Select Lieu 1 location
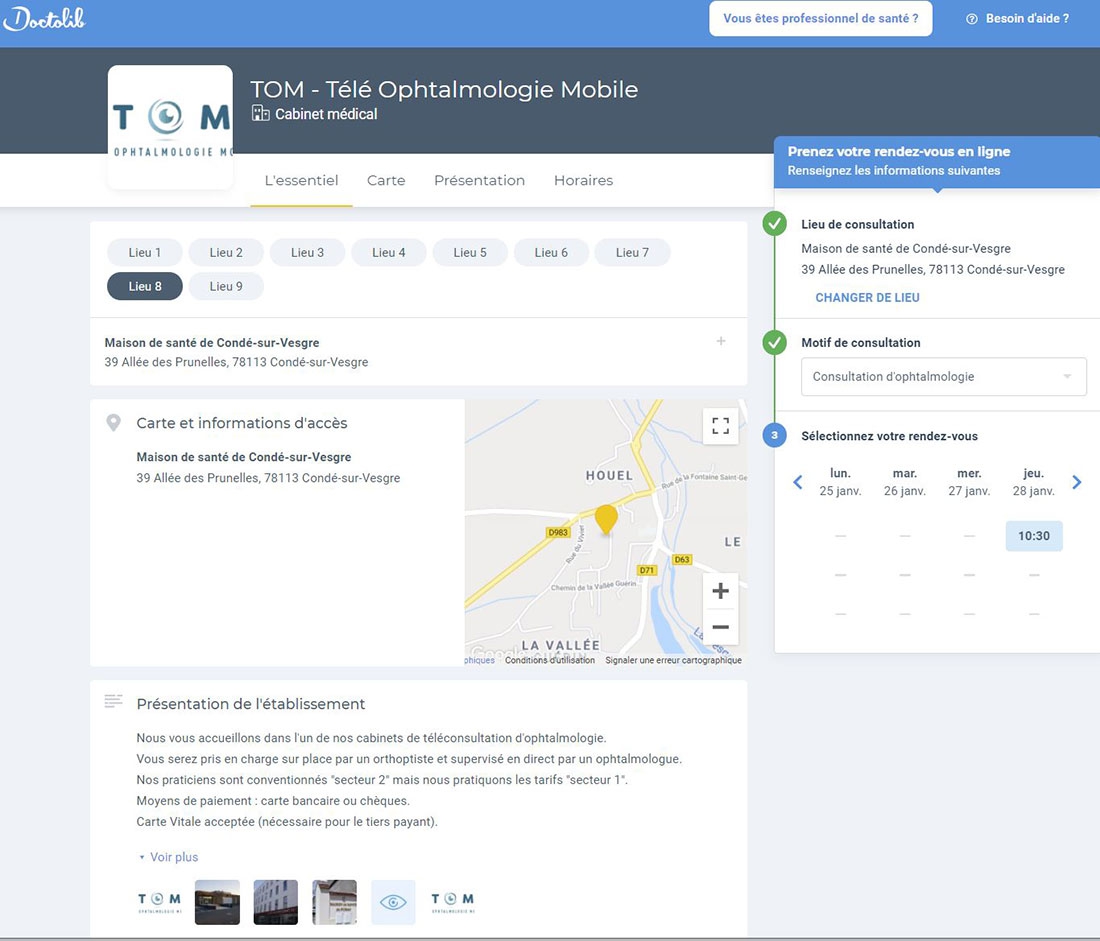 click(145, 253)
